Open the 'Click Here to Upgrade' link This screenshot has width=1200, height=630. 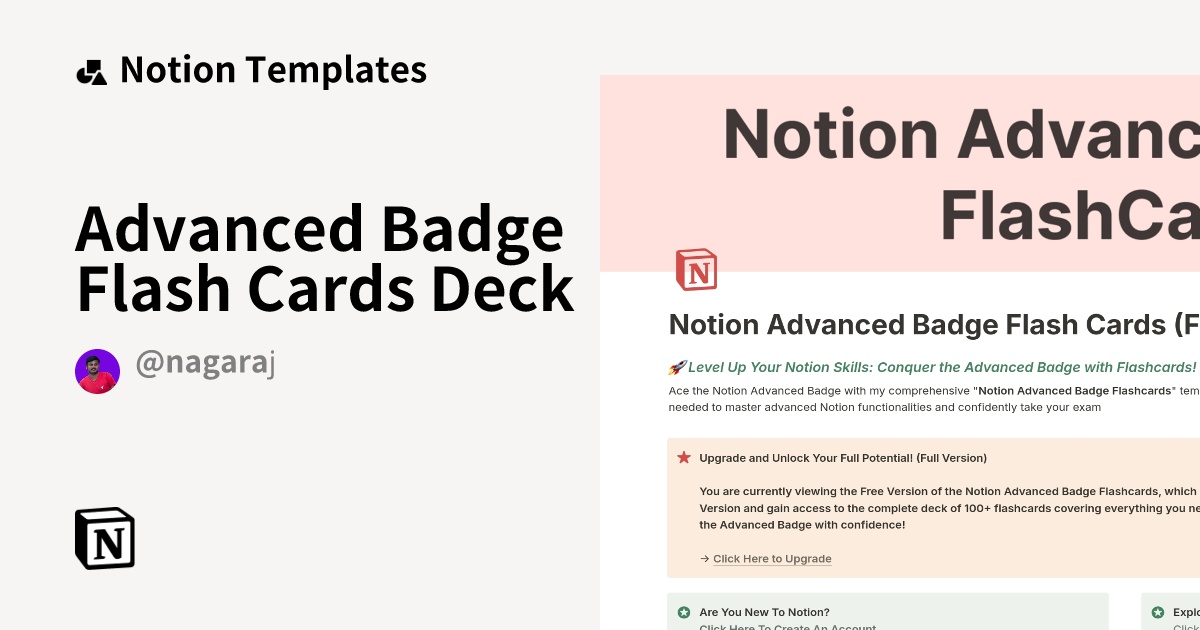(772, 558)
